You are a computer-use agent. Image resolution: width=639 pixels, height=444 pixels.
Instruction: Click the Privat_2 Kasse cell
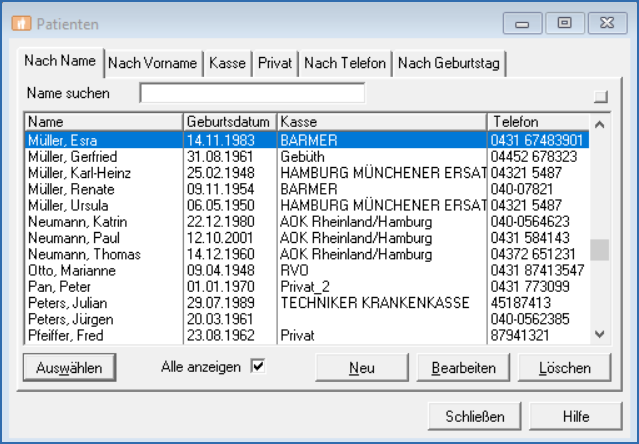[305, 287]
